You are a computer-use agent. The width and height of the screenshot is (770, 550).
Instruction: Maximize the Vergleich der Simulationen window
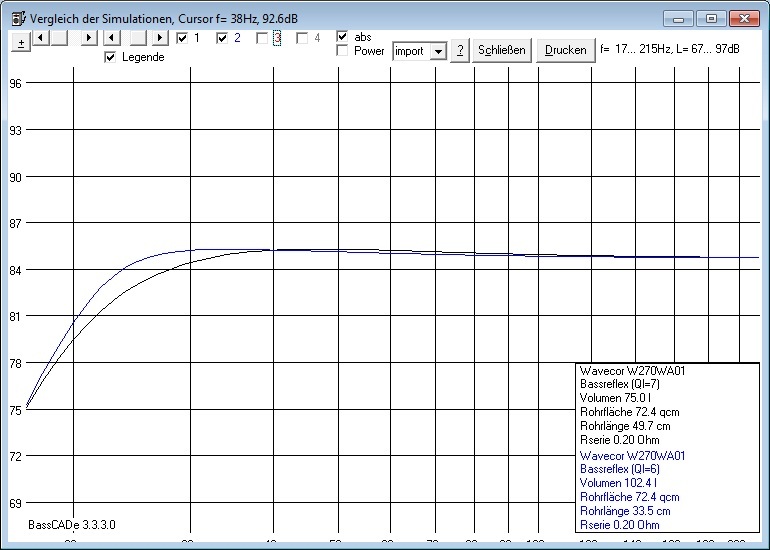(x=711, y=18)
